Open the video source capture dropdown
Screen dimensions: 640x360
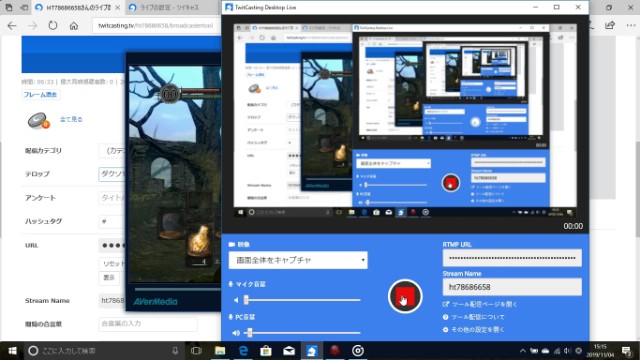click(x=298, y=260)
